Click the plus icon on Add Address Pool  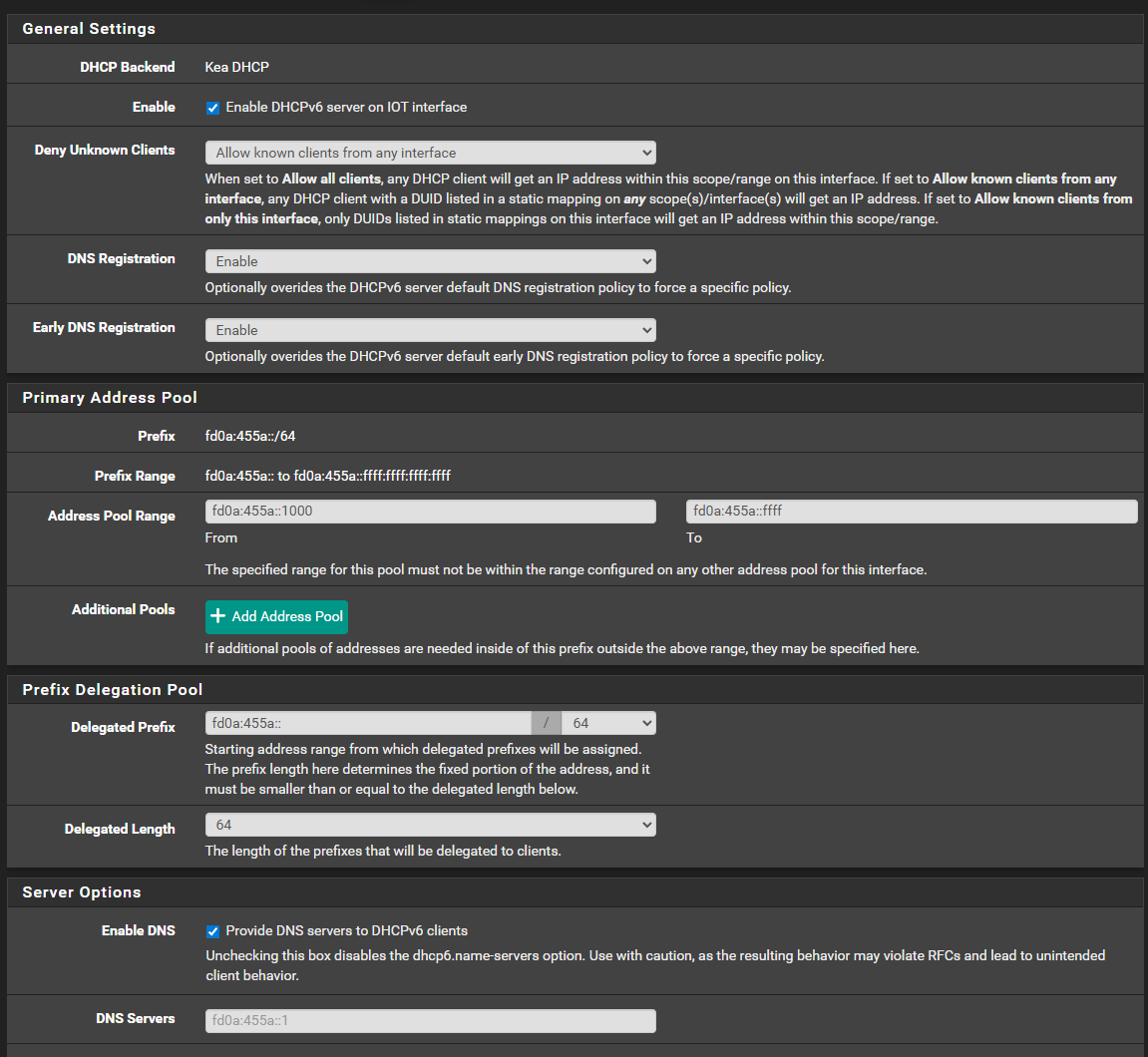[218, 616]
